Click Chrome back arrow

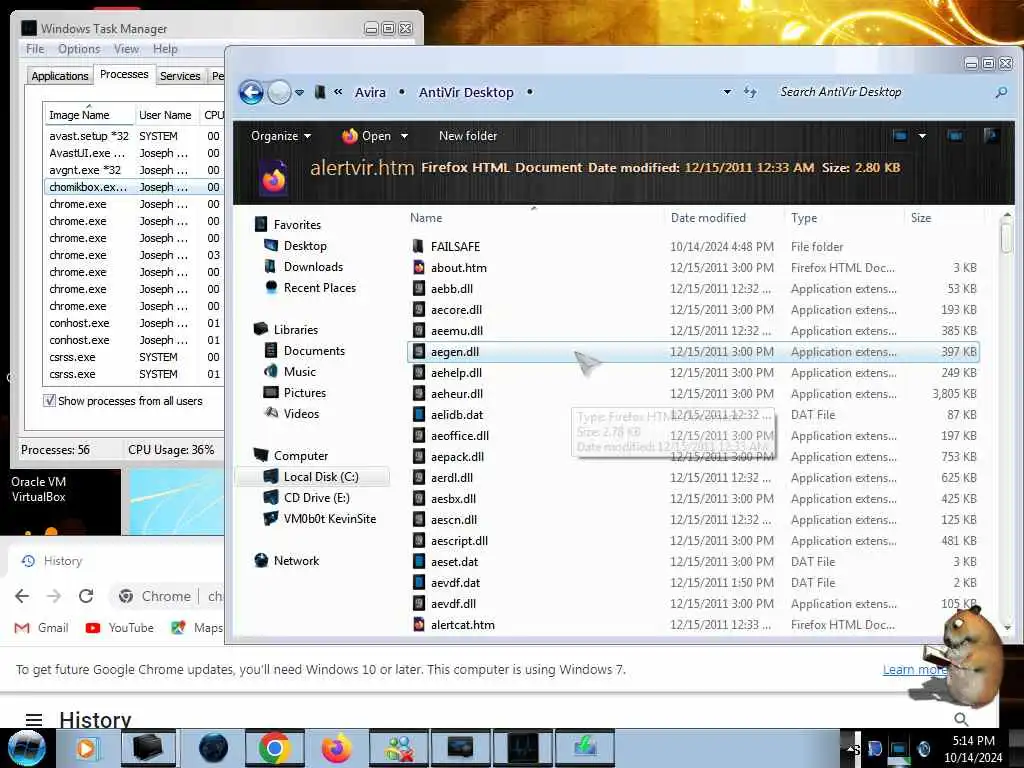pyautogui.click(x=22, y=596)
